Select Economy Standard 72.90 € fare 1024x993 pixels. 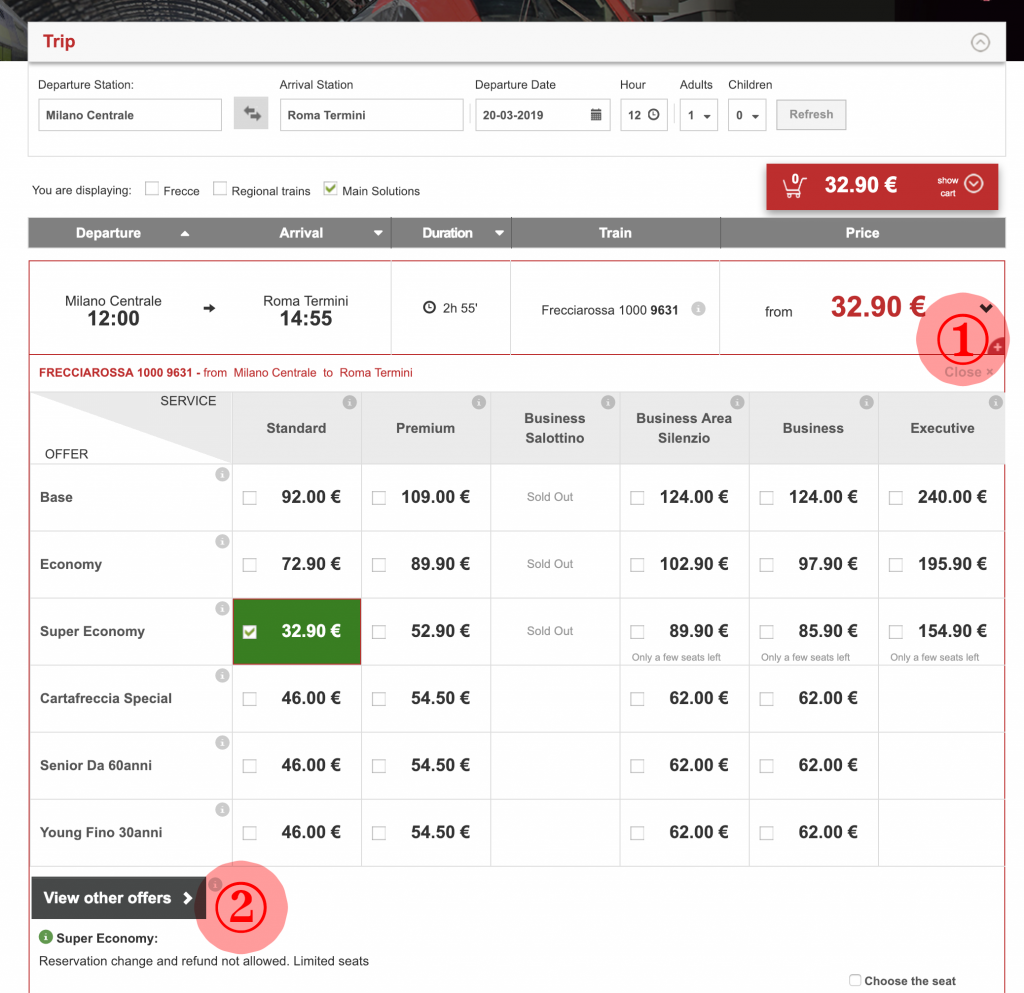click(x=249, y=565)
